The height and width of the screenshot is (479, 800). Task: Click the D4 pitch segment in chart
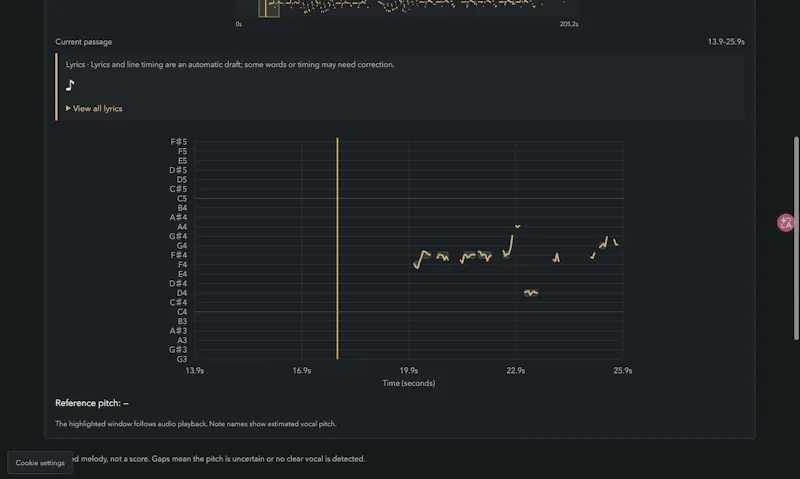click(x=531, y=293)
